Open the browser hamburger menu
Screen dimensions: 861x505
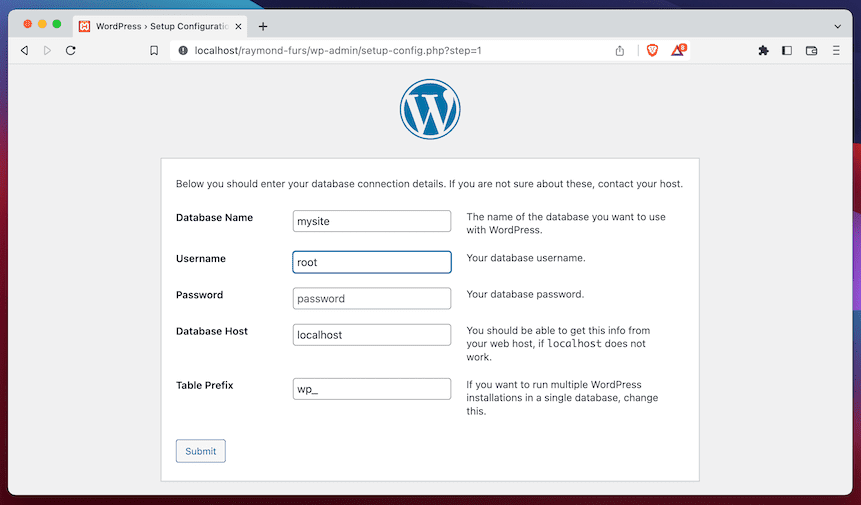[836, 50]
